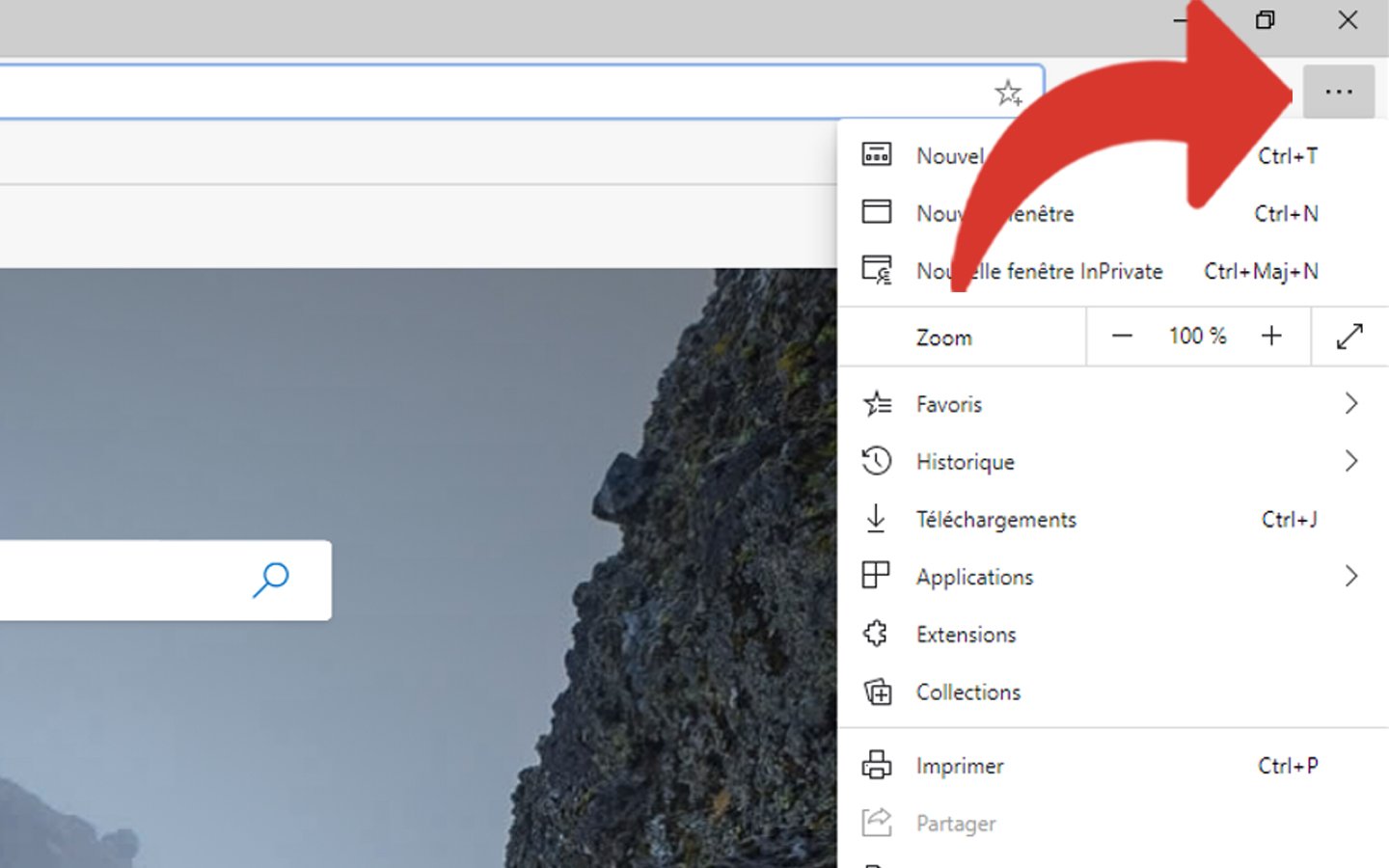The image size is (1389, 868).
Task: Enter full screen with the expand arrows icon
Action: [x=1349, y=337]
